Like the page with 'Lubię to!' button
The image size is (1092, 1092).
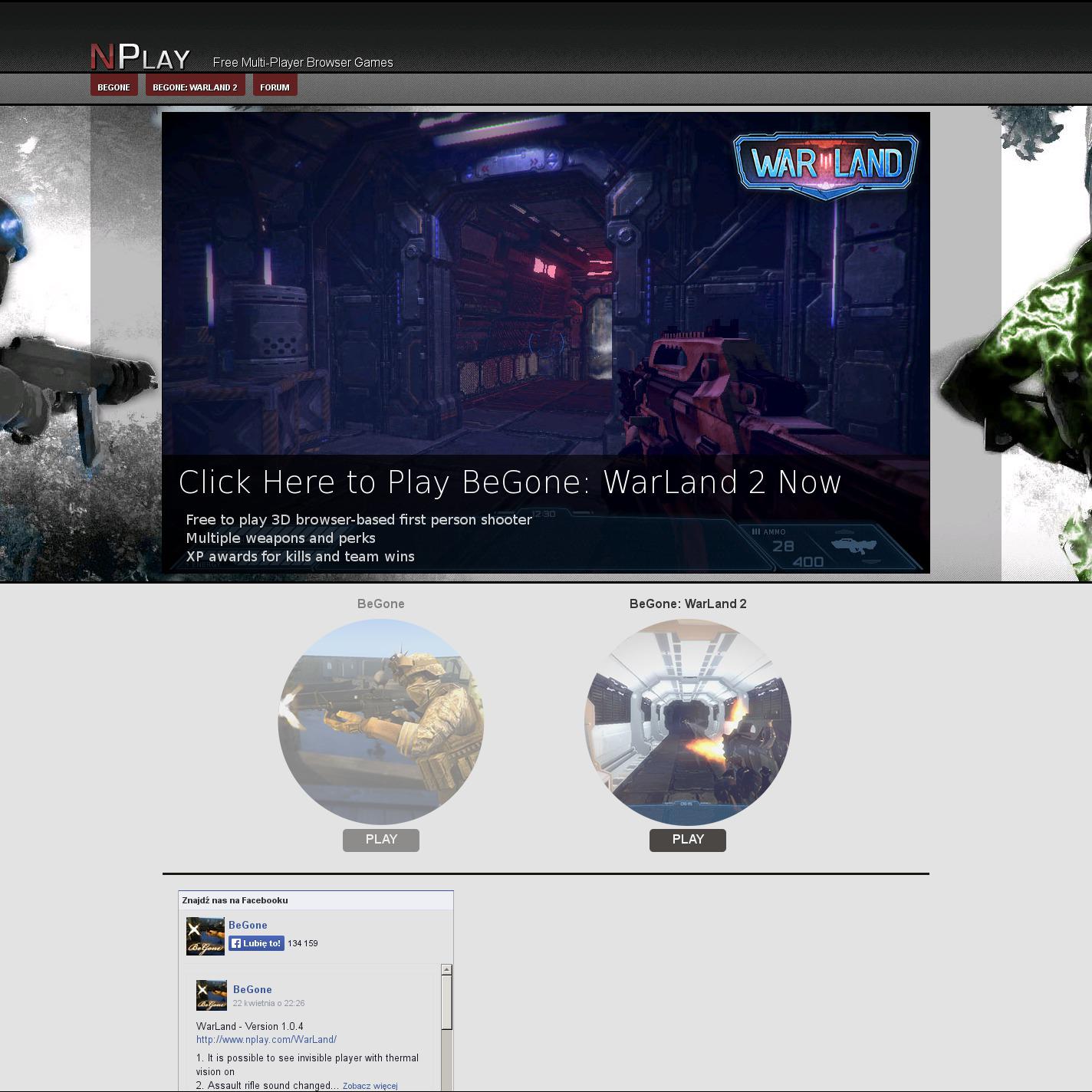[x=256, y=943]
